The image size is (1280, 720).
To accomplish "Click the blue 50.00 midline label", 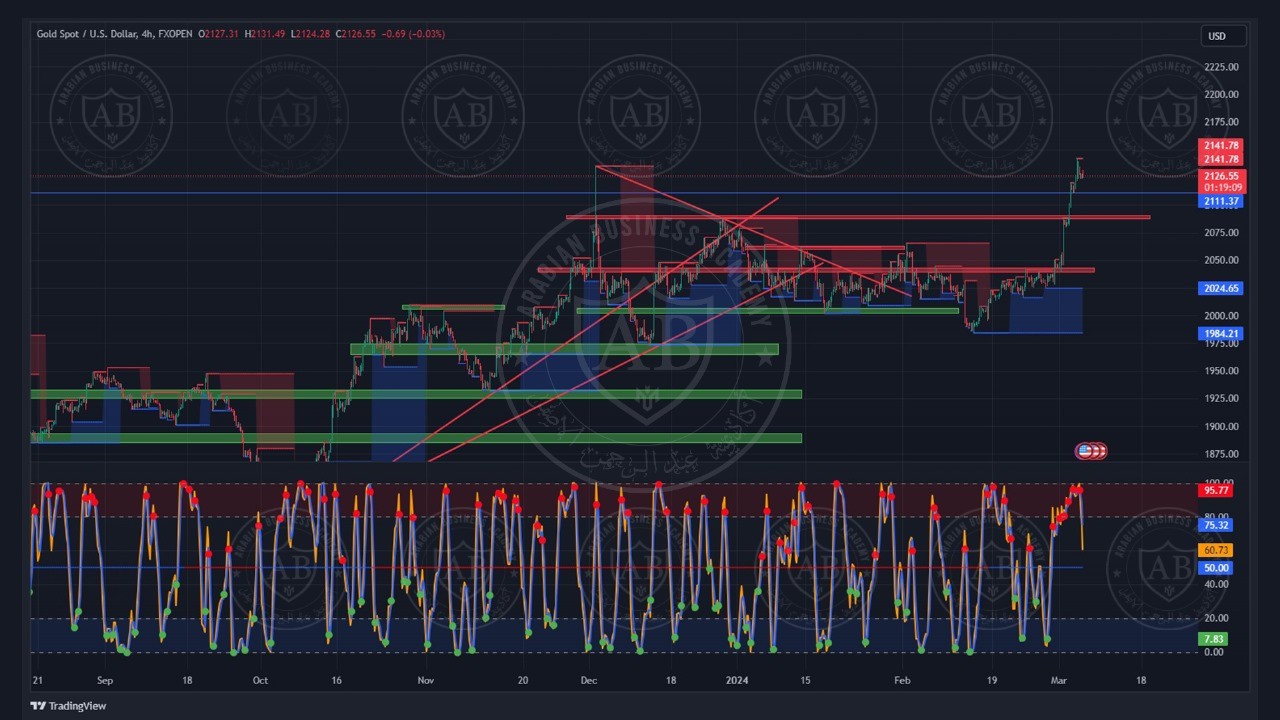I will tap(1216, 568).
